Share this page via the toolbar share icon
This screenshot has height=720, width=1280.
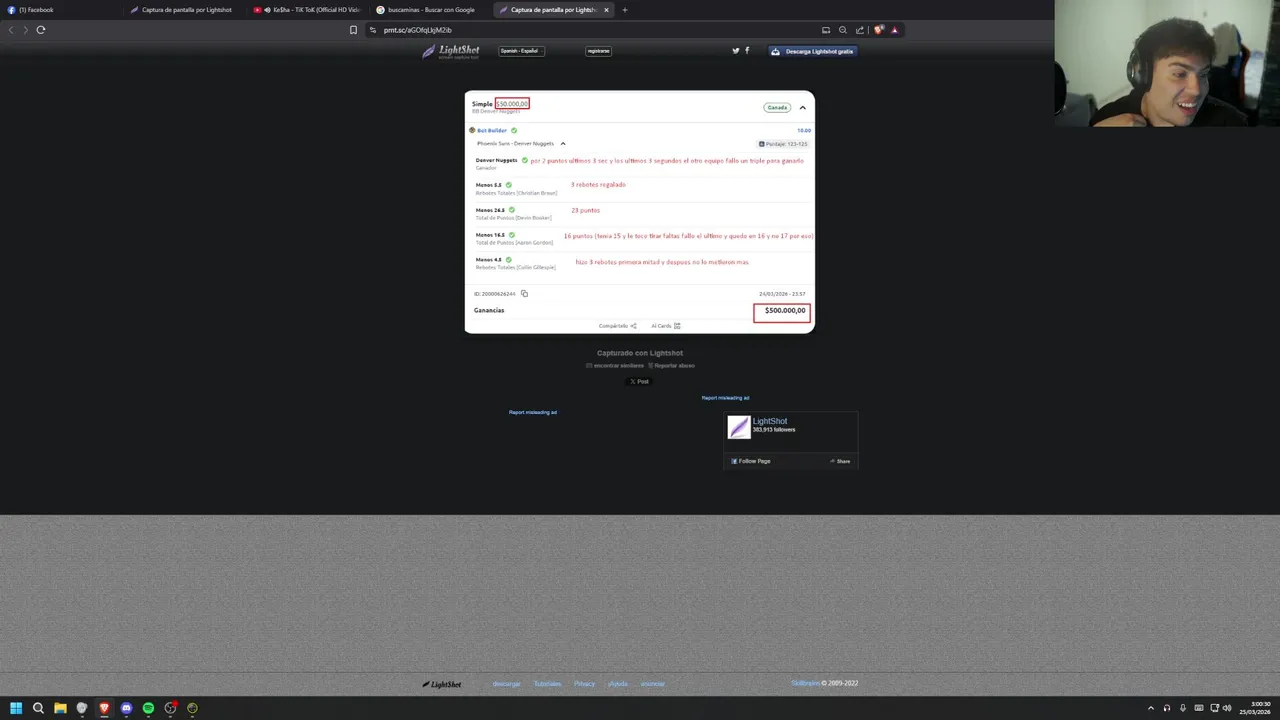pos(860,30)
